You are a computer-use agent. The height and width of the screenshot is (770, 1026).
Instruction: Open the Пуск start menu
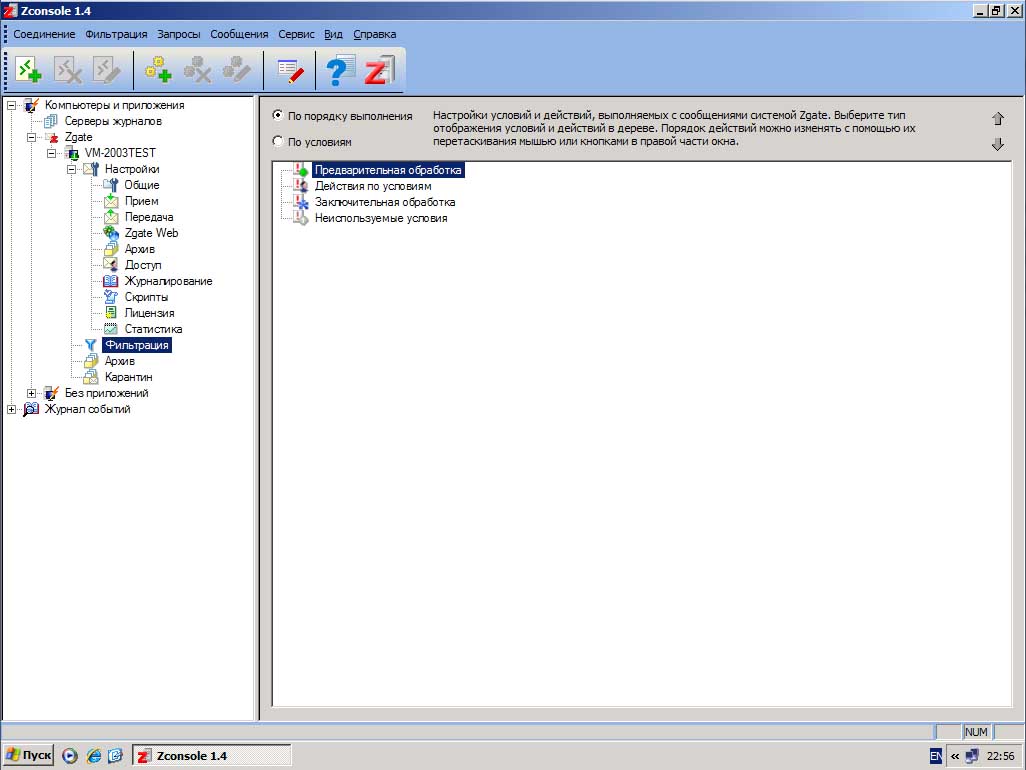pyautogui.click(x=28, y=755)
